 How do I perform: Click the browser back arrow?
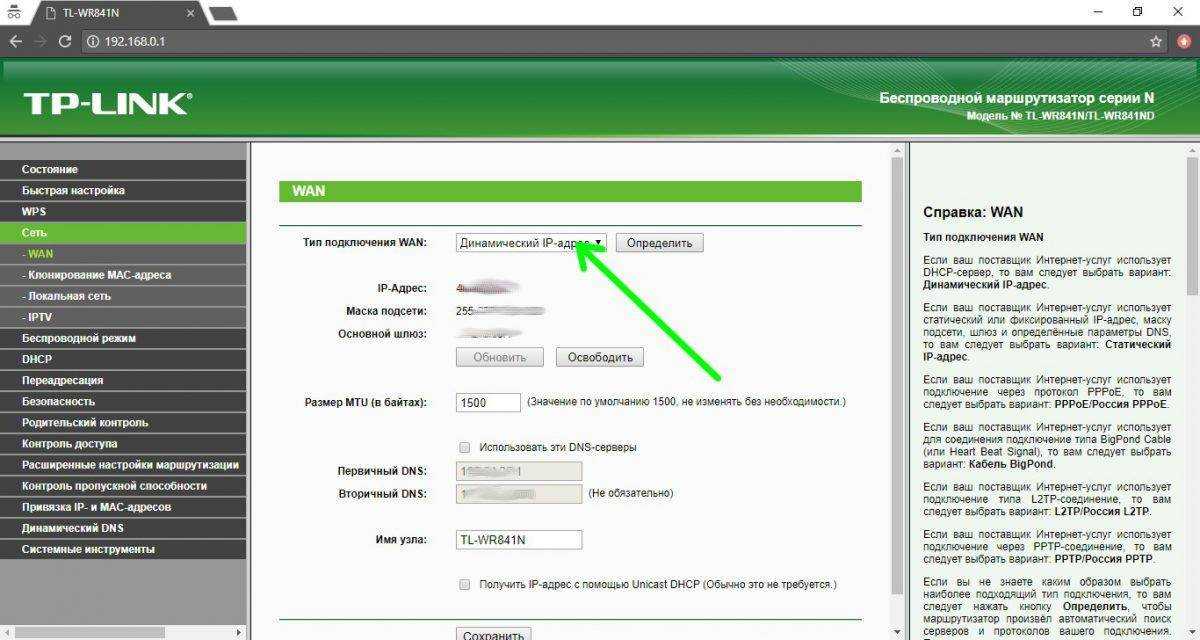pyautogui.click(x=15, y=41)
